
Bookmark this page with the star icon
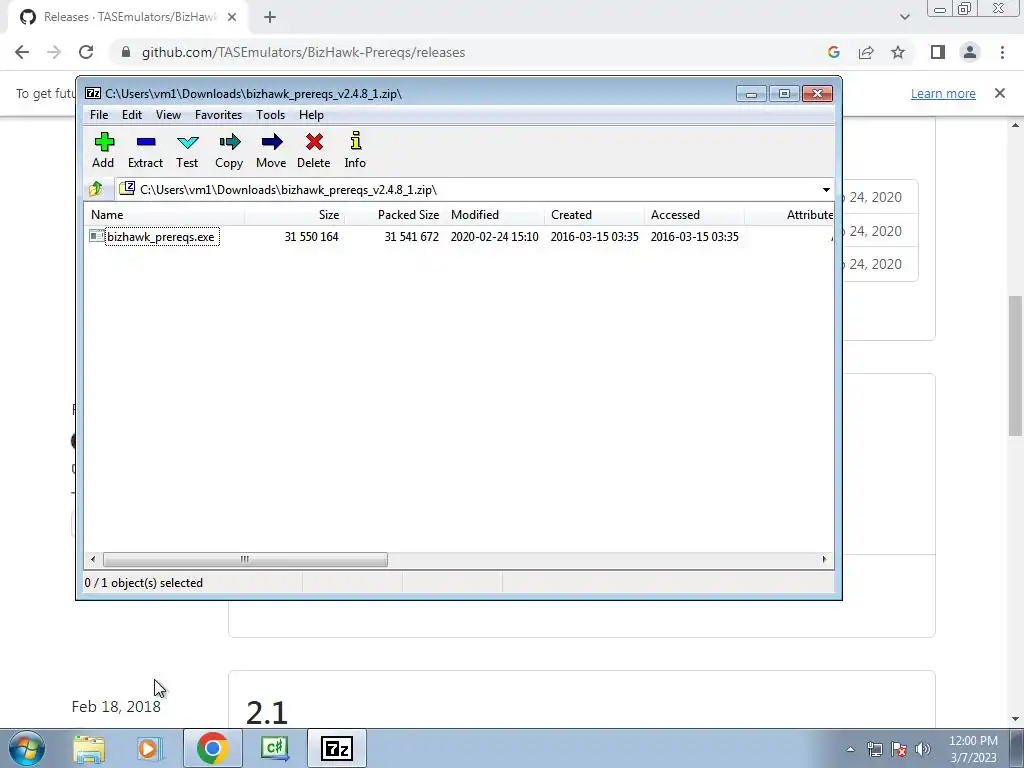pyautogui.click(x=898, y=52)
